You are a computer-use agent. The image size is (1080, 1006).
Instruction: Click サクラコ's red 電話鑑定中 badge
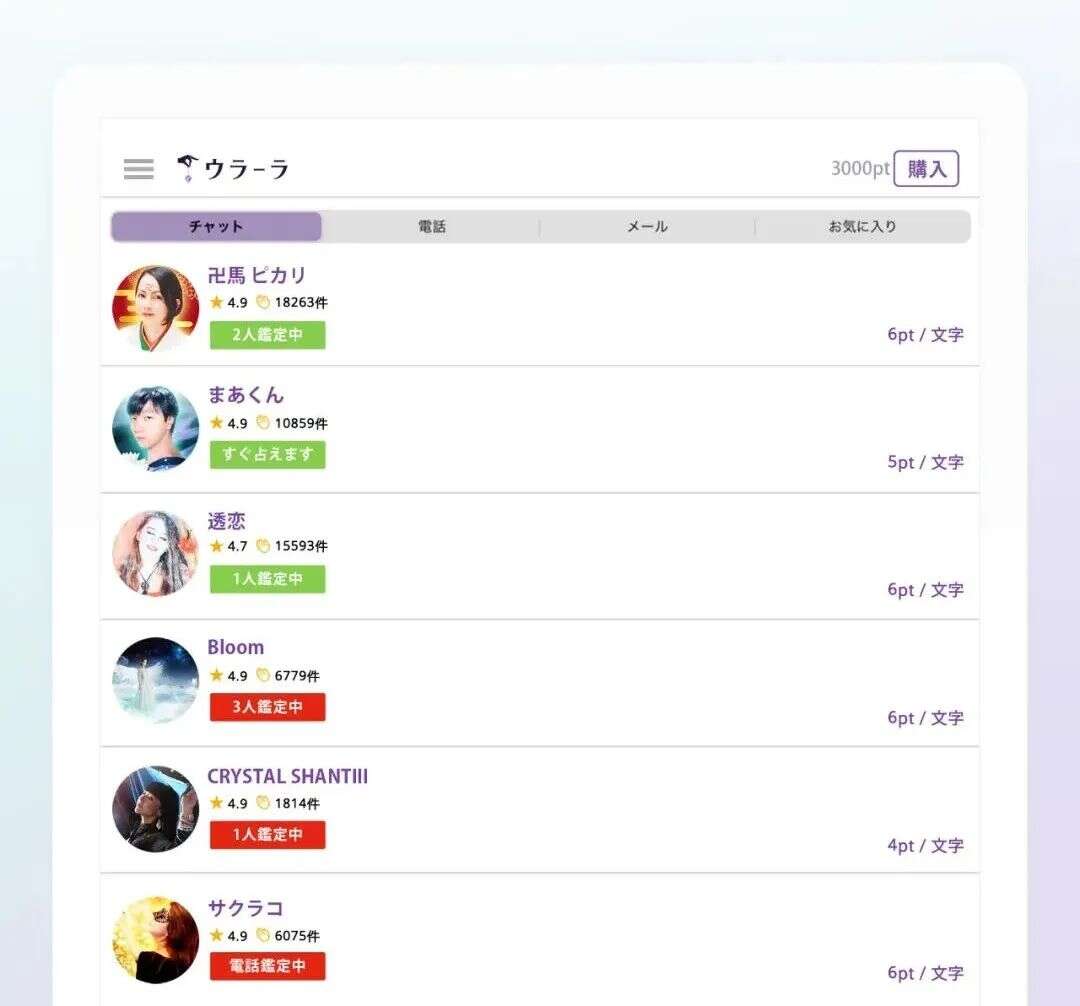pyautogui.click(x=267, y=966)
